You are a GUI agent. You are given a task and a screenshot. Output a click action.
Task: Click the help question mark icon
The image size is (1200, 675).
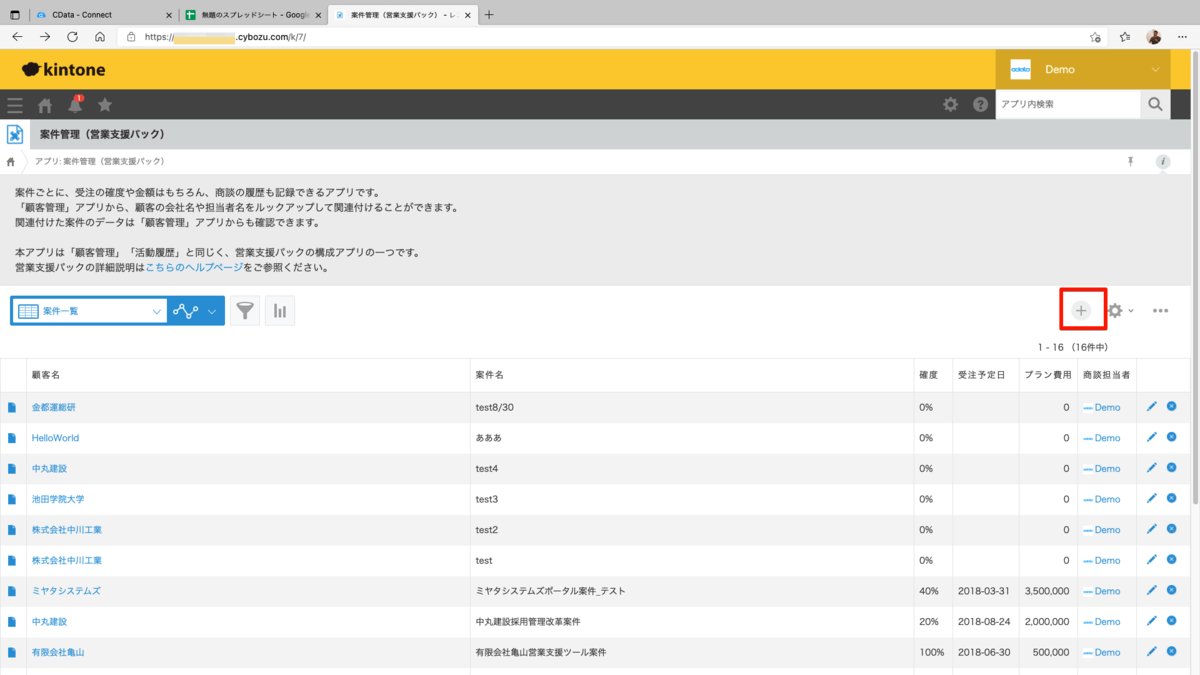point(980,105)
